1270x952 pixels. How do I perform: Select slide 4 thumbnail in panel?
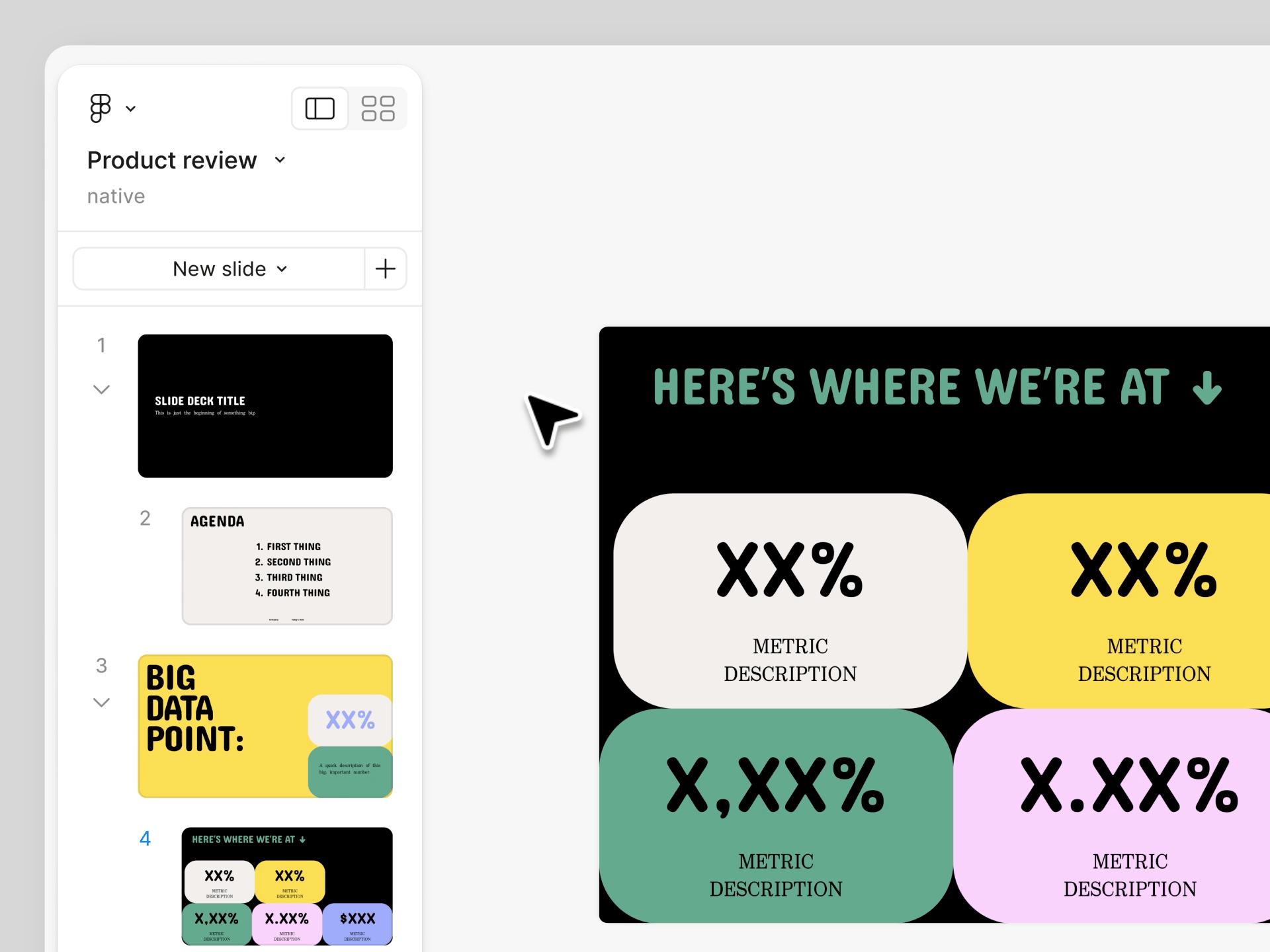(286, 885)
